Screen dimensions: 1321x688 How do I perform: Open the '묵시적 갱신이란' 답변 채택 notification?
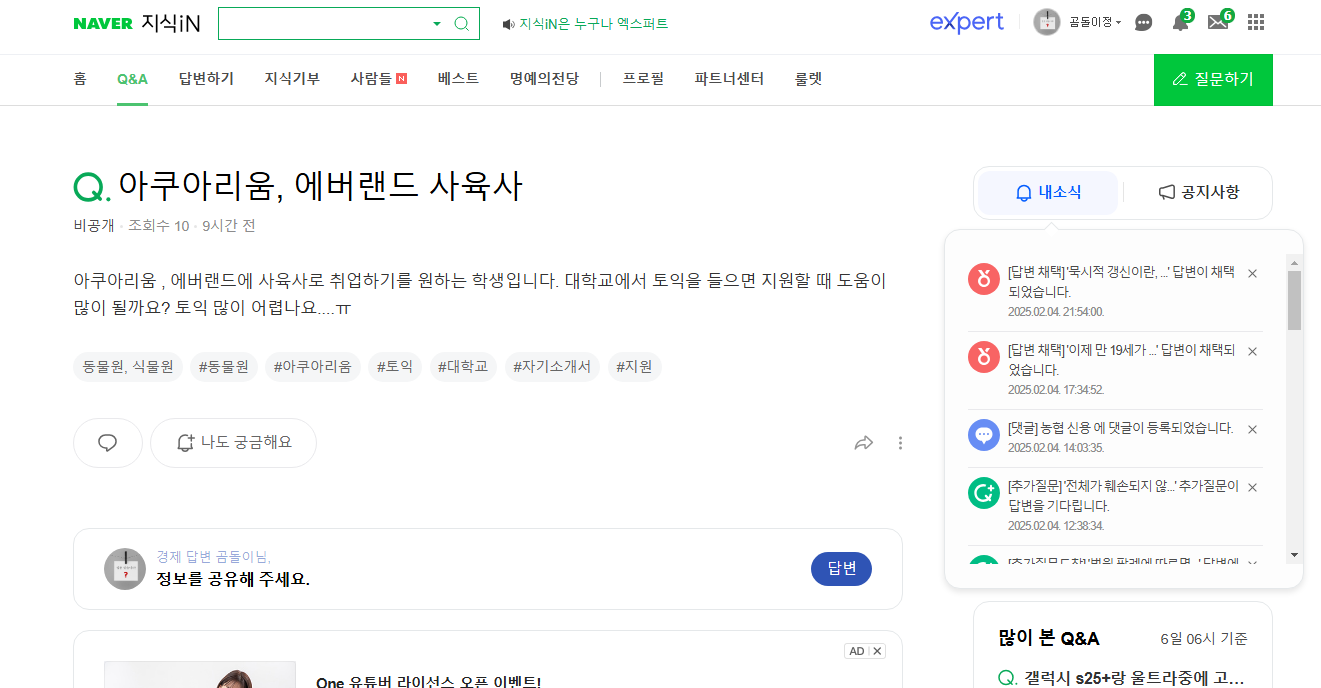[x=1121, y=282]
